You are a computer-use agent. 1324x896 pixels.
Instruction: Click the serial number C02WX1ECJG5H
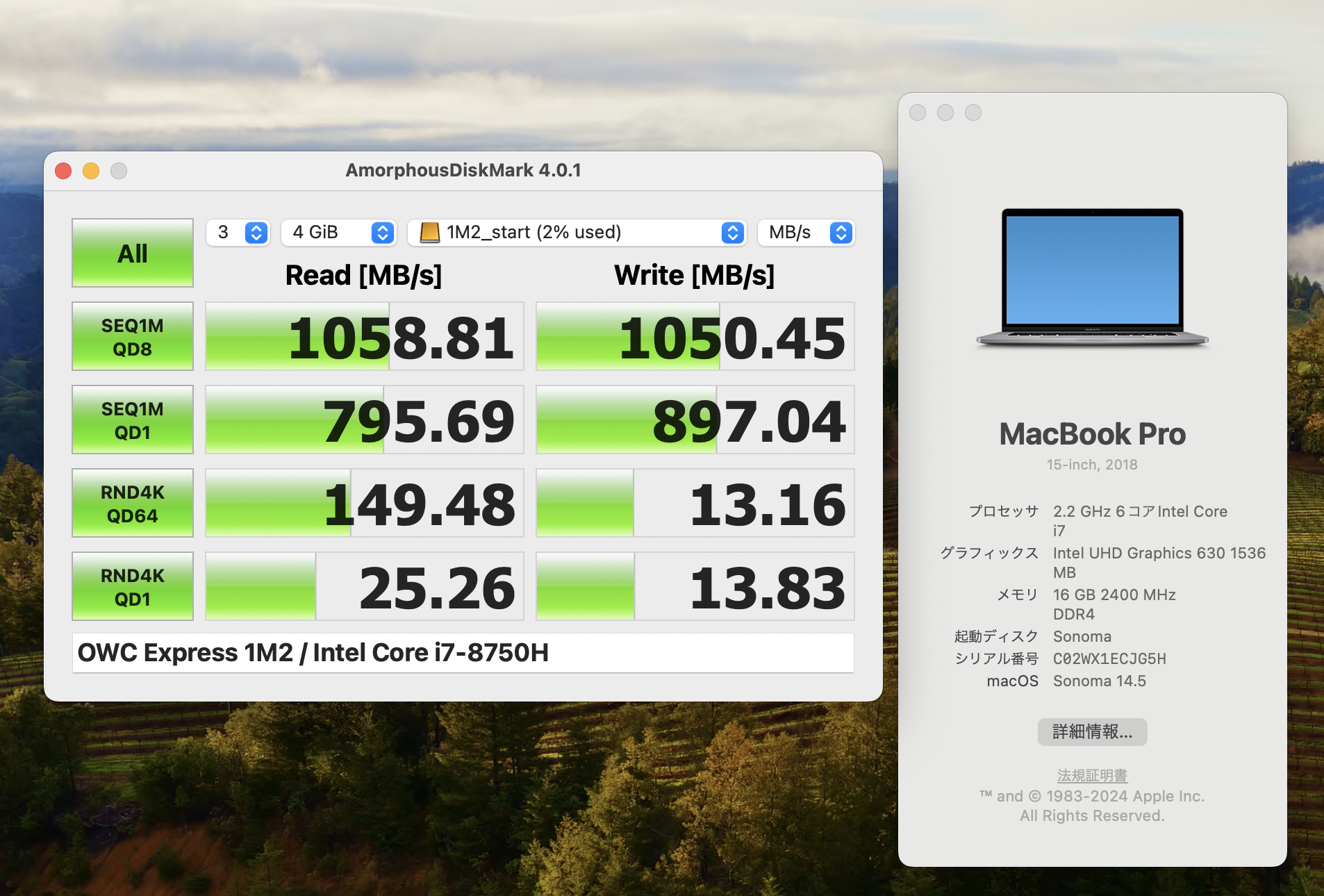click(1109, 659)
